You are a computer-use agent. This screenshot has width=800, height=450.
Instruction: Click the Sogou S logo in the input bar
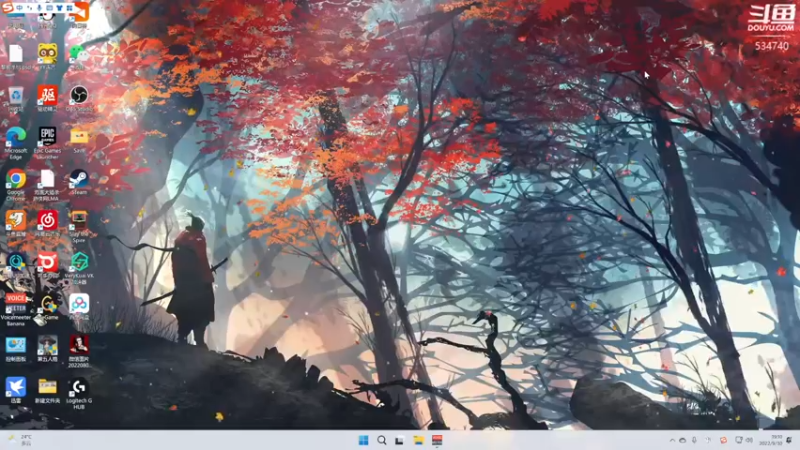(7, 7)
